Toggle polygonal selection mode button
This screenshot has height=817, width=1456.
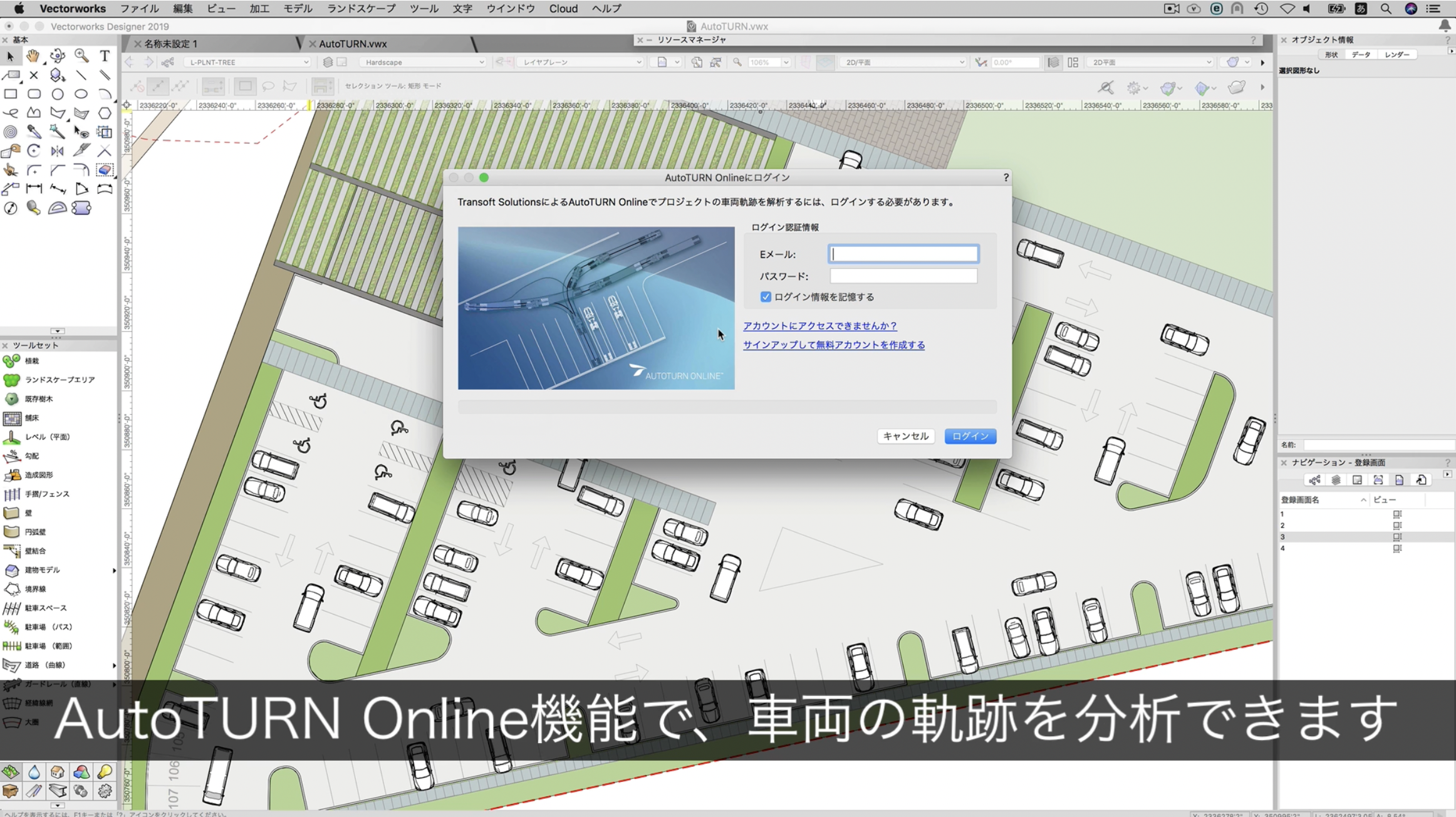click(290, 86)
